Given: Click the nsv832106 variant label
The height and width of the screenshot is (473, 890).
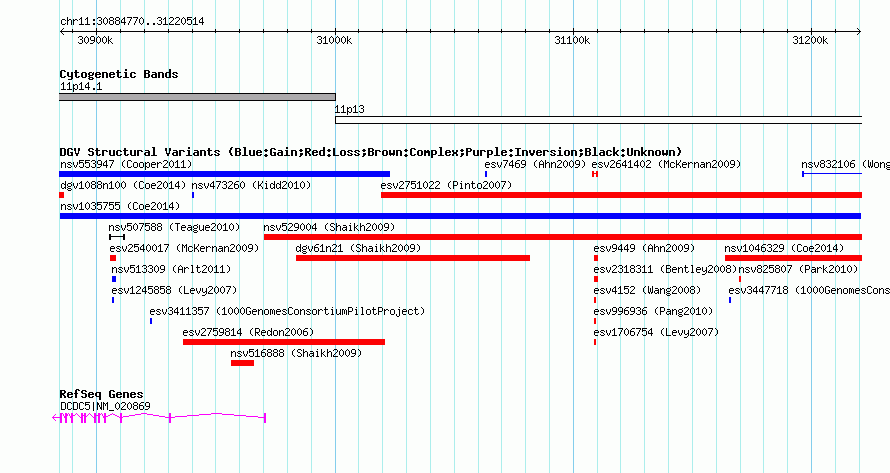Looking at the screenshot, I should tap(845, 164).
